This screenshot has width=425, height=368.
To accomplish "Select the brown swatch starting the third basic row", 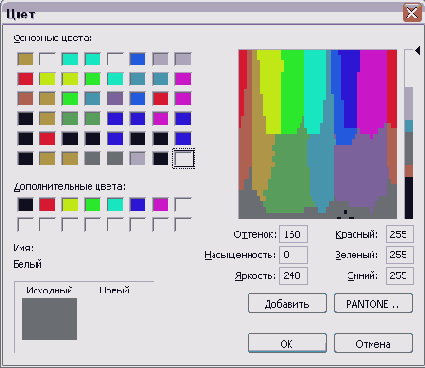I will point(25,99).
